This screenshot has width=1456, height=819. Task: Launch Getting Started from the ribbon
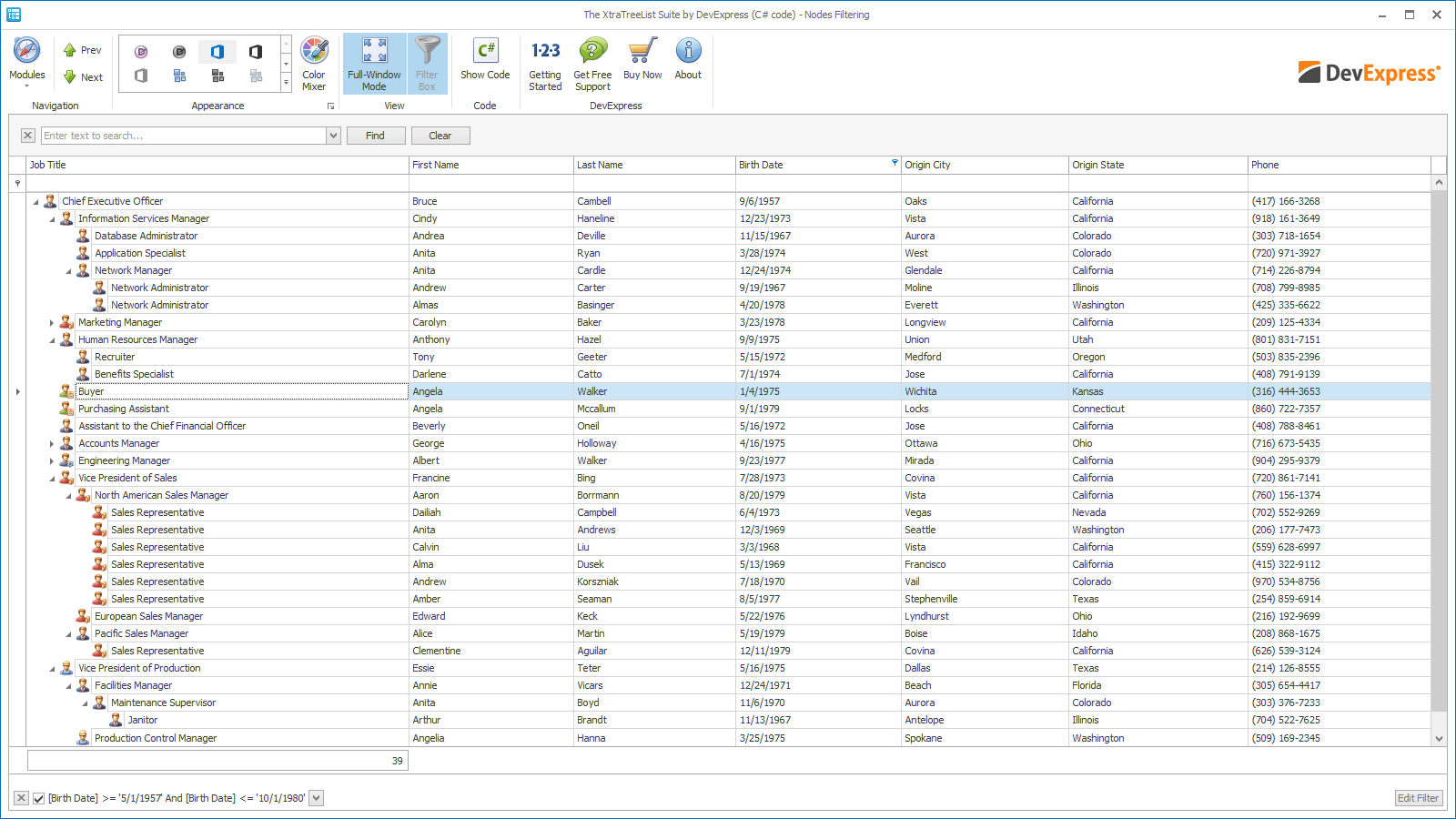point(545,64)
